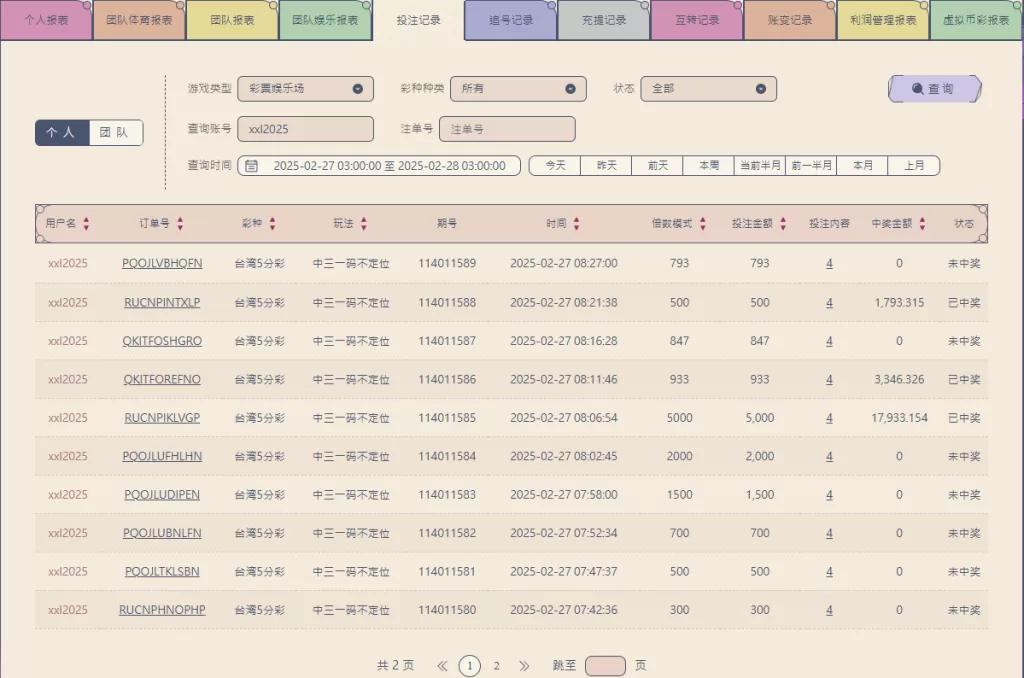Open order link PQOJLTKLSBN
This screenshot has height=678, width=1024.
[x=162, y=572]
